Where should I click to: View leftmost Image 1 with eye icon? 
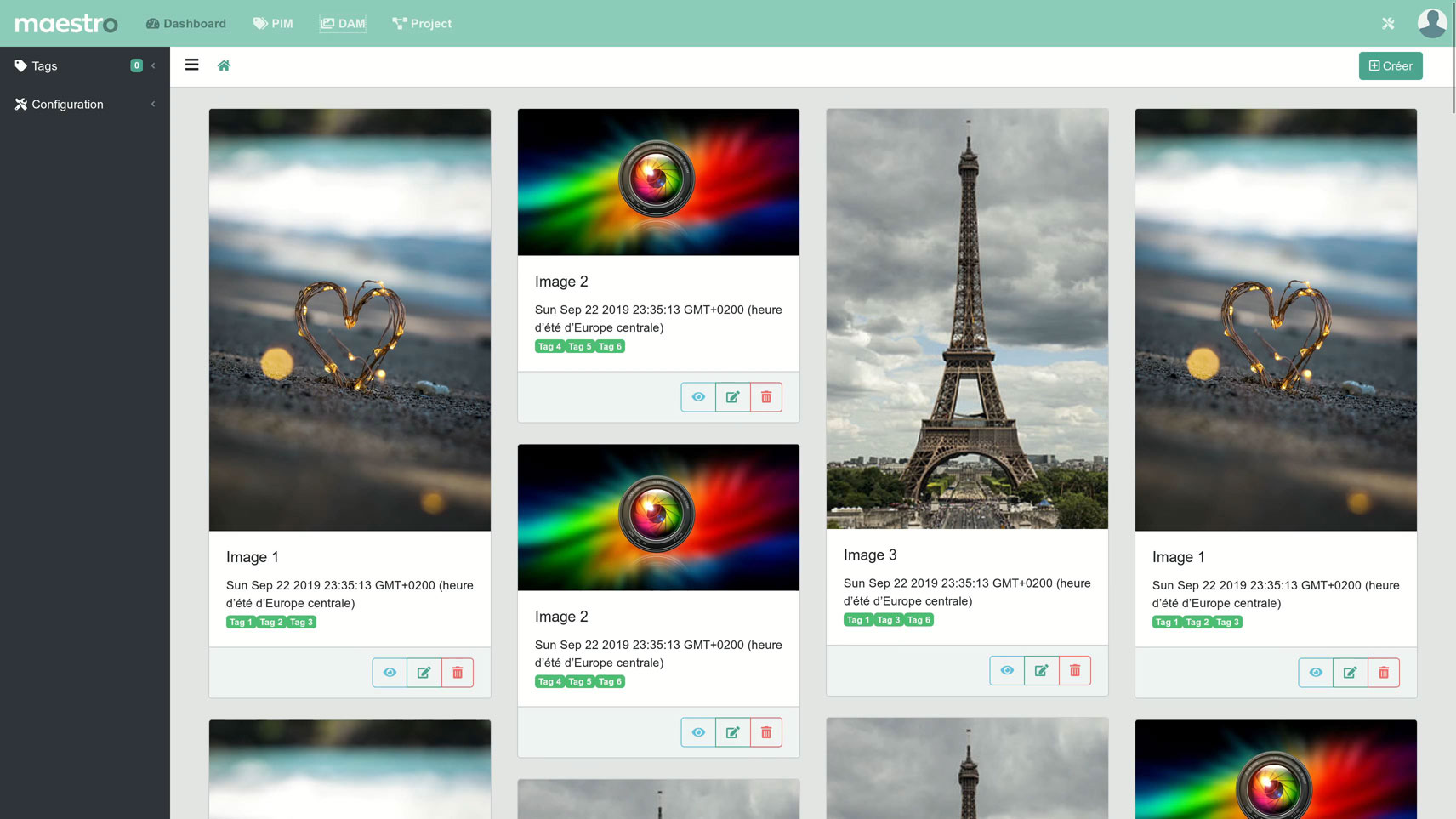pyautogui.click(x=390, y=673)
